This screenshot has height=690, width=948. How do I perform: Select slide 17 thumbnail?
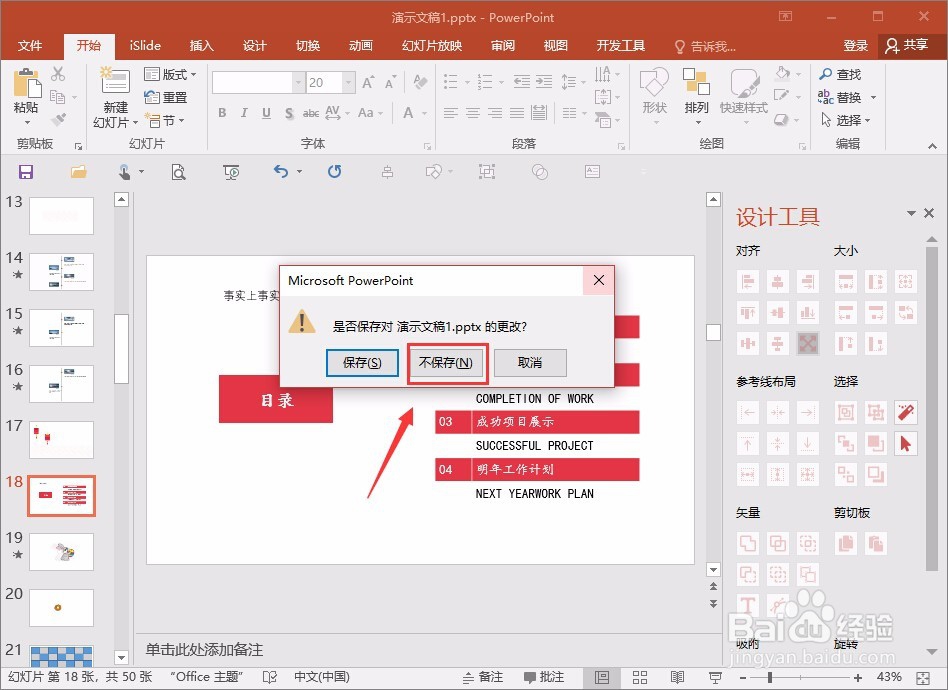[x=62, y=440]
